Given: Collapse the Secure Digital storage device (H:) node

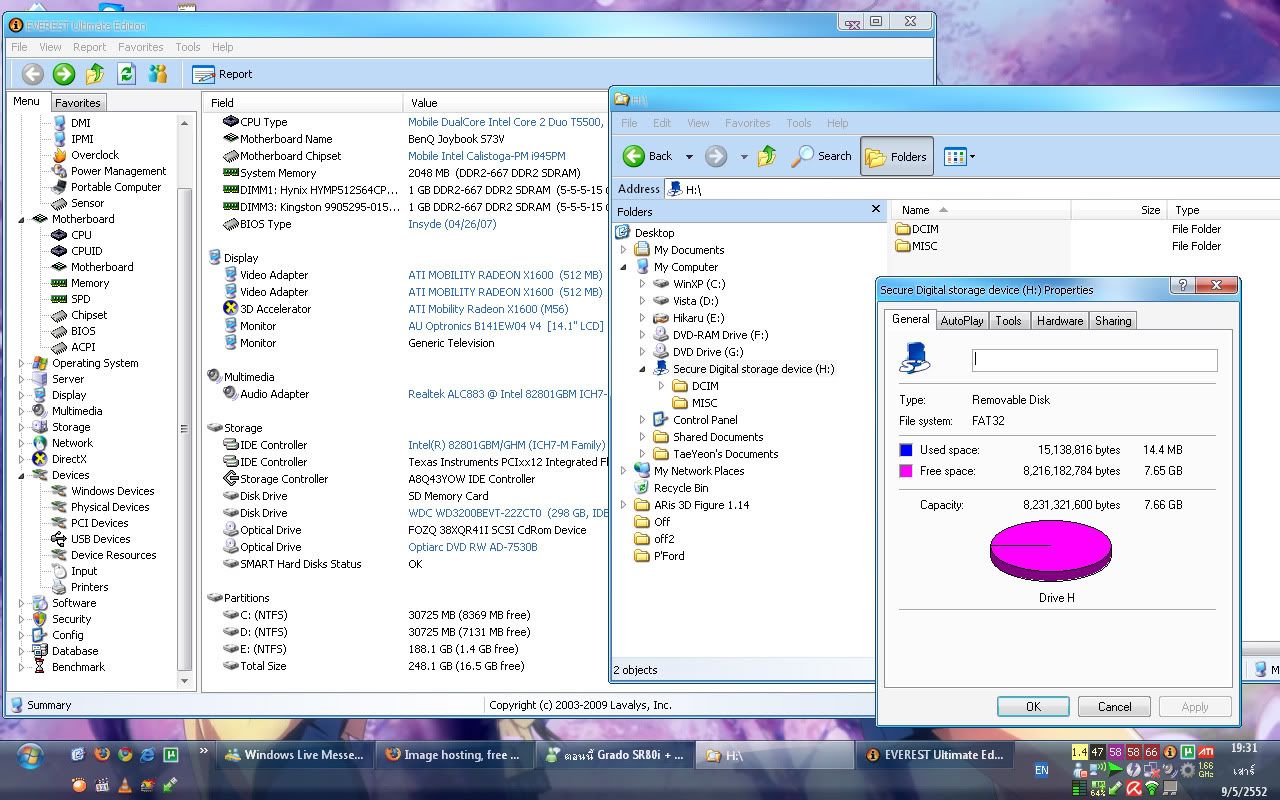Looking at the screenshot, I should 642,369.
